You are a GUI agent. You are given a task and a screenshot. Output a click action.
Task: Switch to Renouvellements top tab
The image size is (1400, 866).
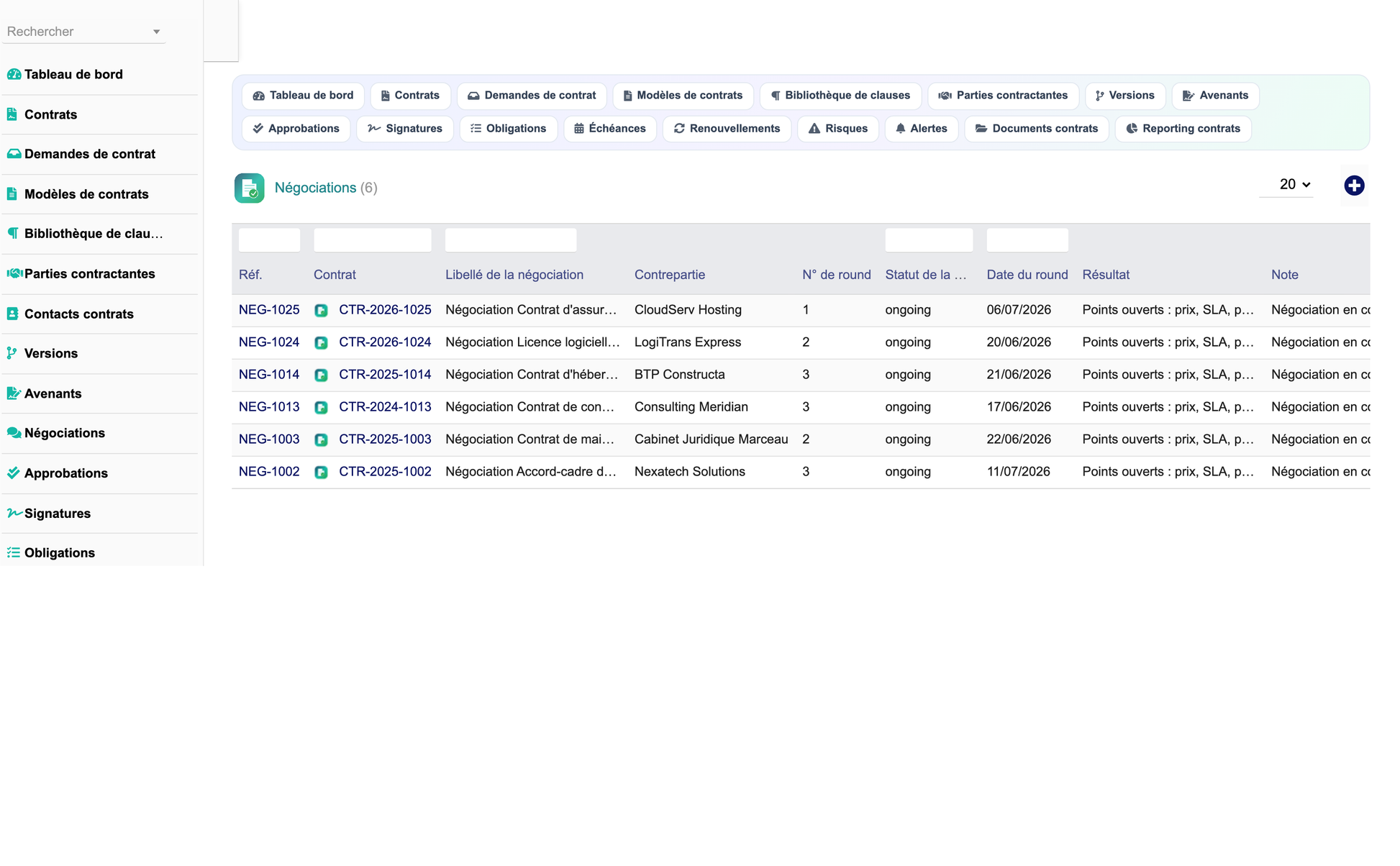point(727,129)
